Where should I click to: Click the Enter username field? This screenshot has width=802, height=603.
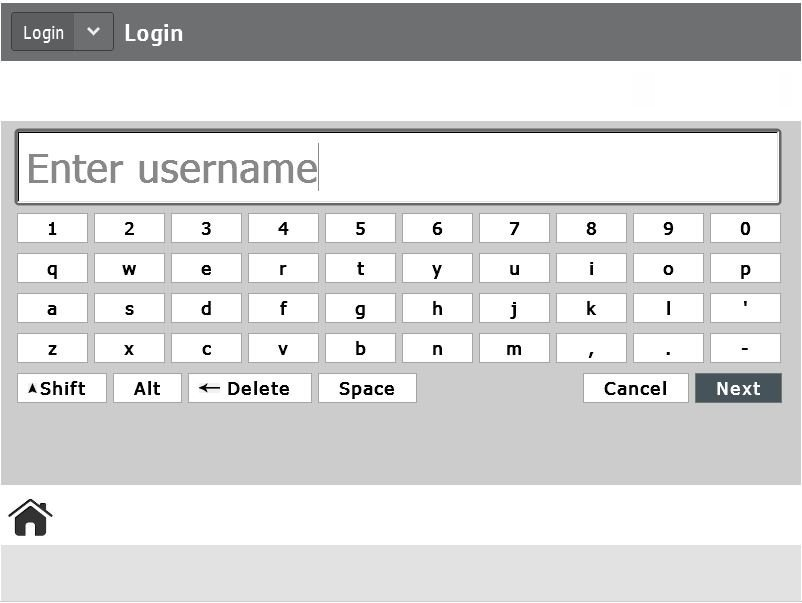tap(398, 168)
